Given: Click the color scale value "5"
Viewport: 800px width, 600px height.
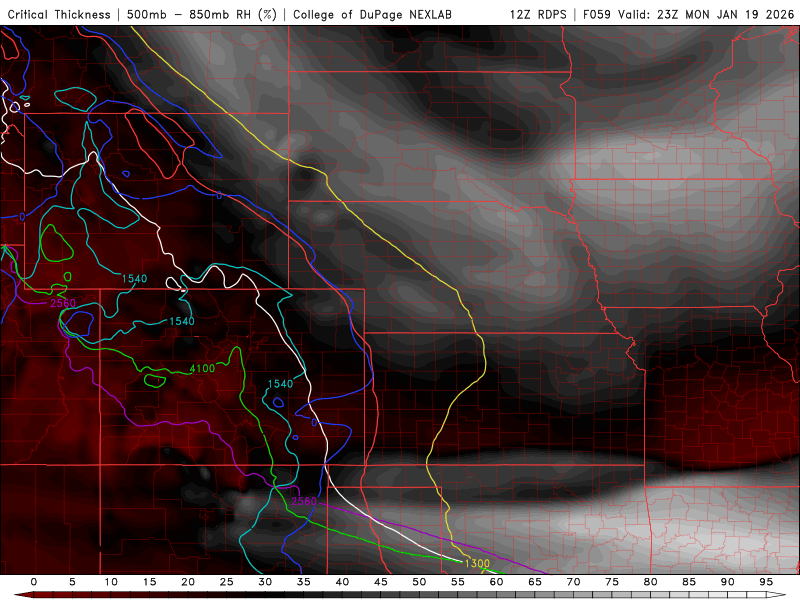Looking at the screenshot, I should [72, 582].
